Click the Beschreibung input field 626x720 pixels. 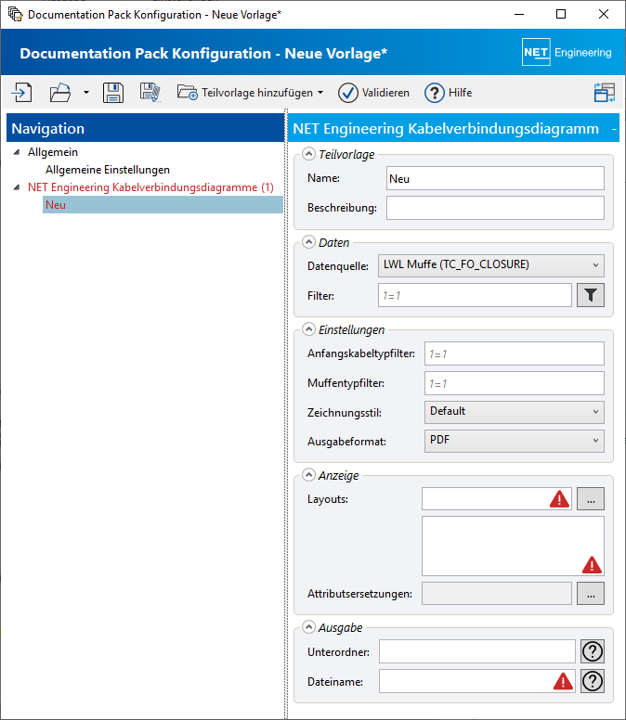pyautogui.click(x=495, y=208)
